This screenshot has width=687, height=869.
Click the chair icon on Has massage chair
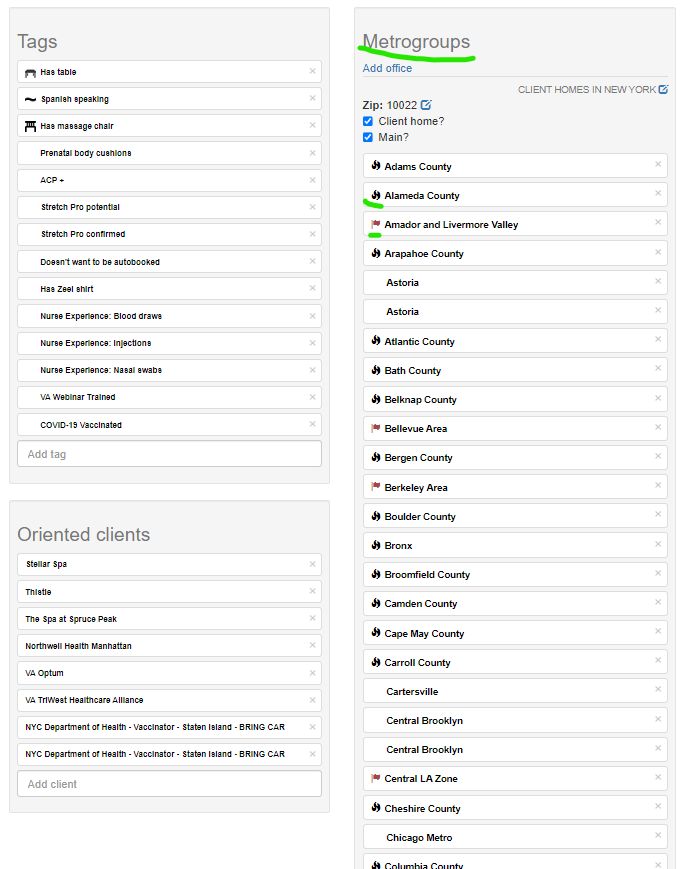30,126
